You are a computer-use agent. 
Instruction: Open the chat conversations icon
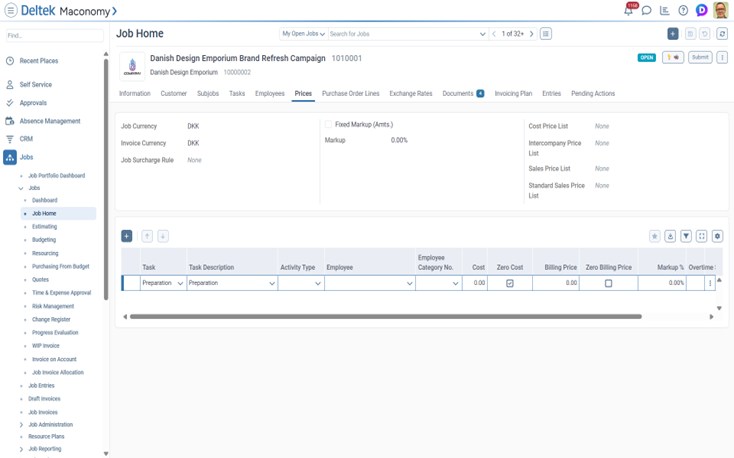[646, 10]
